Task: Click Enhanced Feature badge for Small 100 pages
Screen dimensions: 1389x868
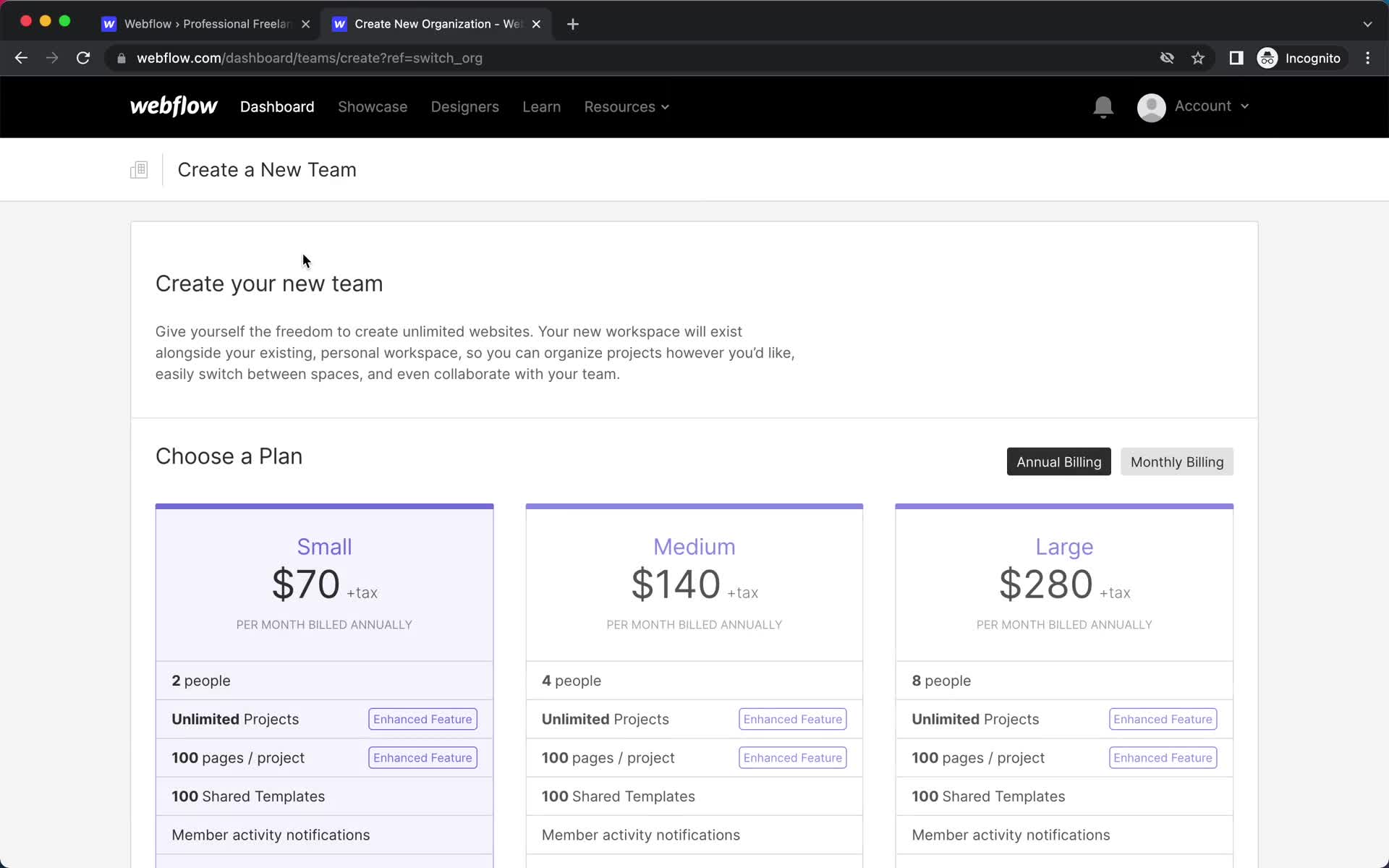Action: tap(422, 757)
